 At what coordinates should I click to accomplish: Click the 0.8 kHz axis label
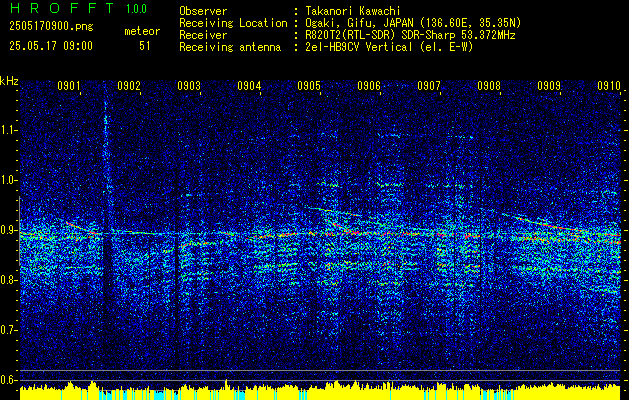(8, 280)
